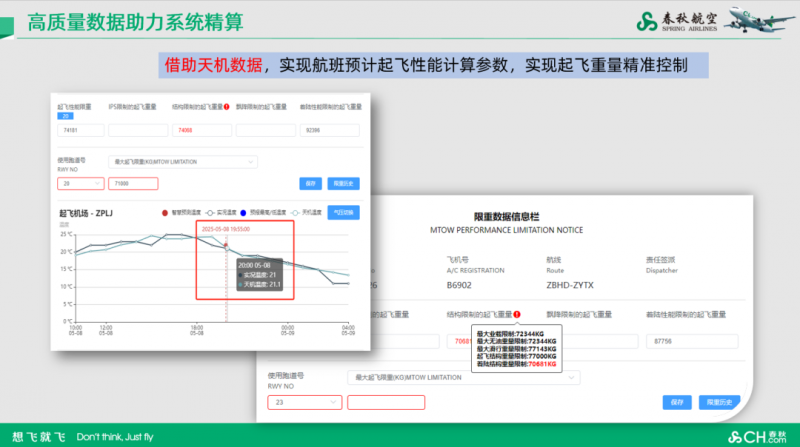The height and width of the screenshot is (447, 800).
Task: Click the MTOW PERFORMANCE LIMITATION NOTICE heading
Action: [507, 230]
